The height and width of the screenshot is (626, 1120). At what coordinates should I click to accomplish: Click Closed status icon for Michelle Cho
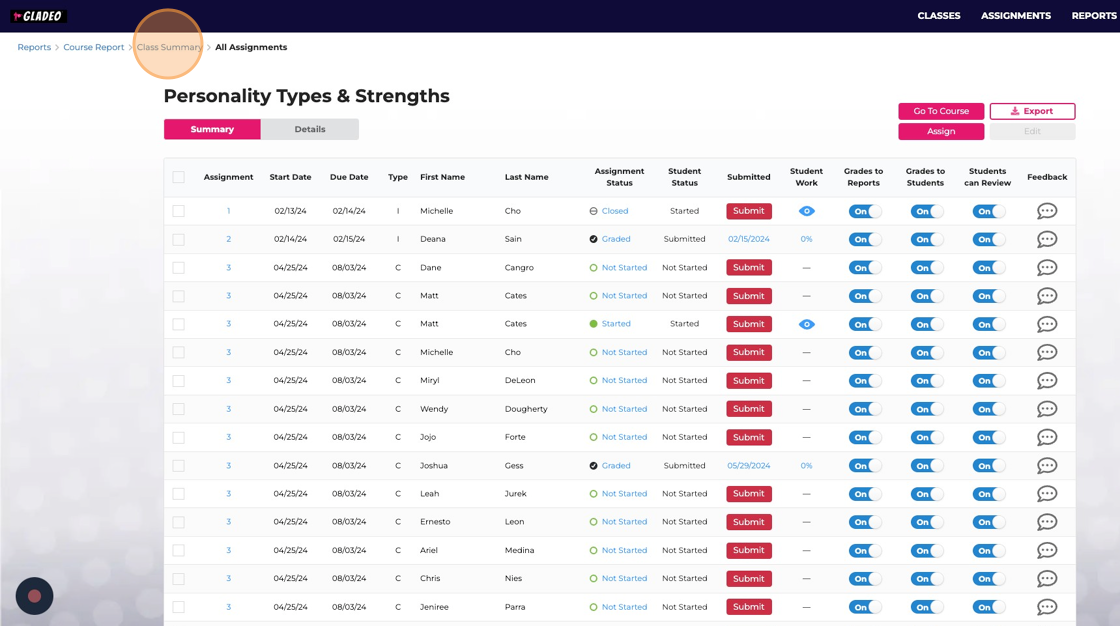(x=593, y=211)
